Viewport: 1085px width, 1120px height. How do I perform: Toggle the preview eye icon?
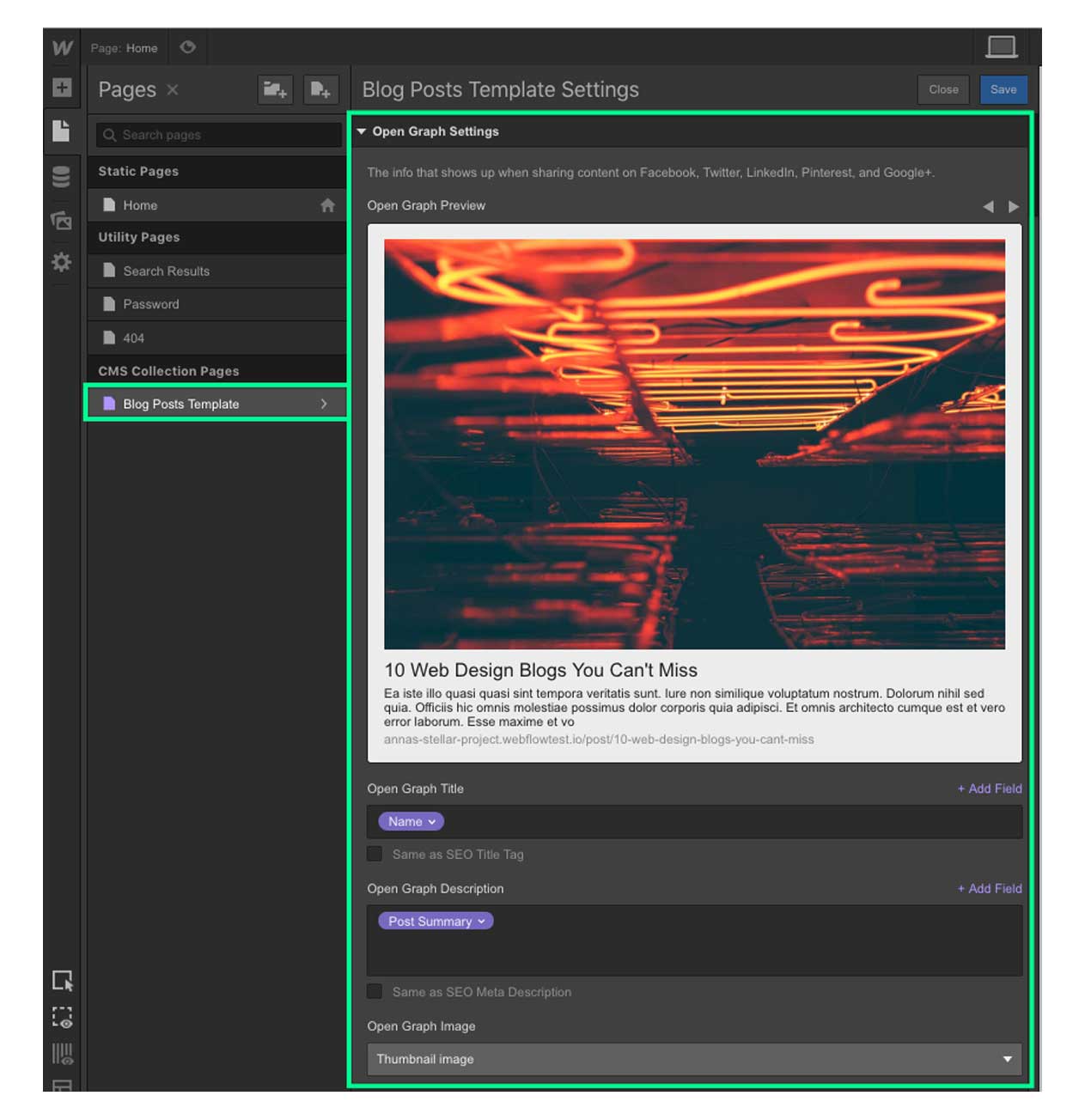(x=187, y=47)
